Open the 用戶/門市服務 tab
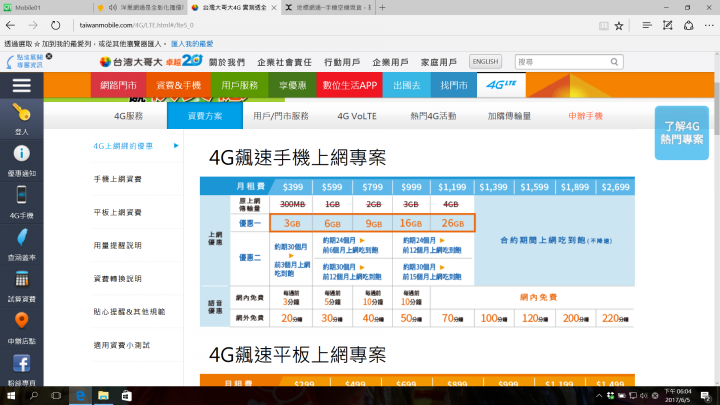 (281, 116)
